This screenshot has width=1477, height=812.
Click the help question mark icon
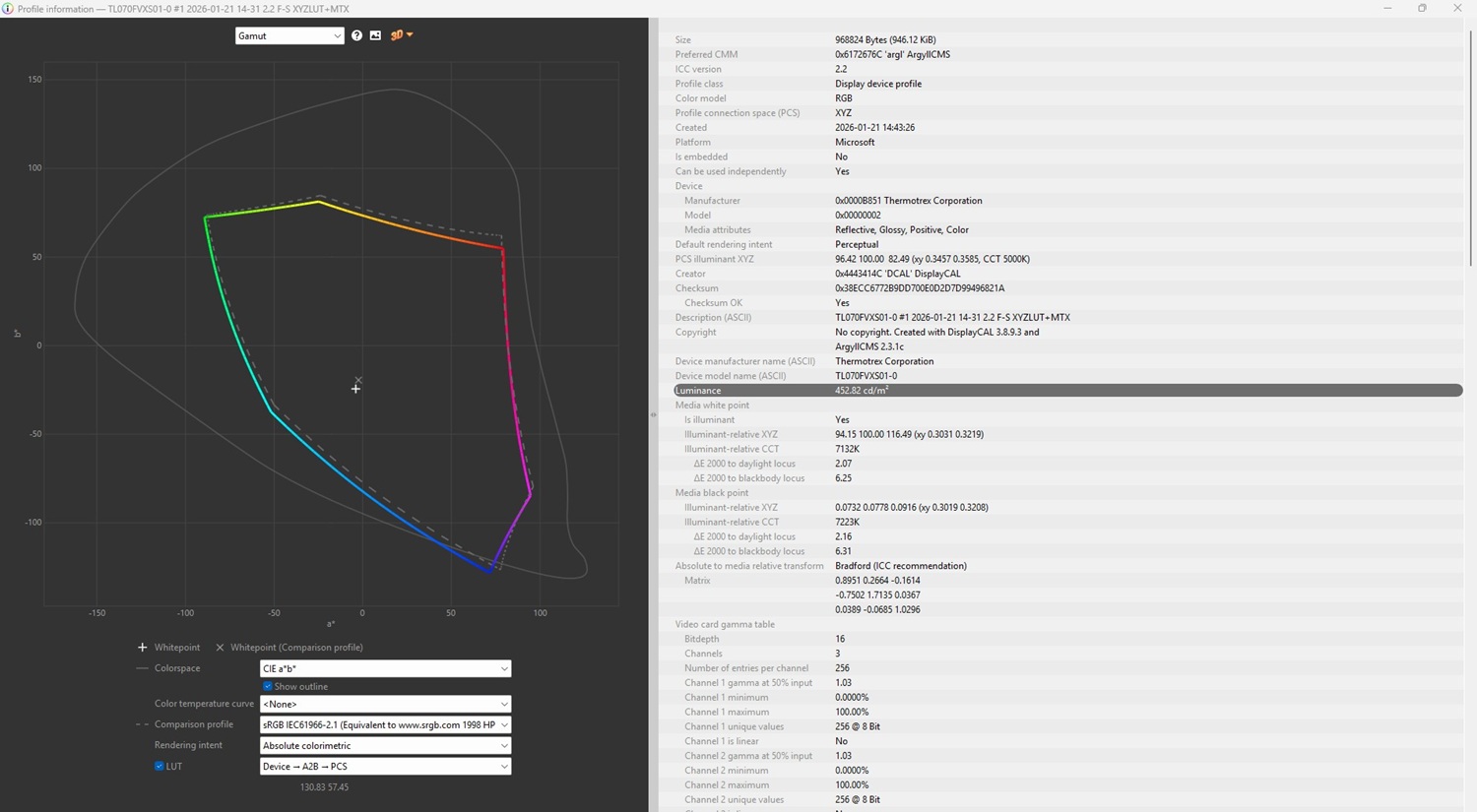356,35
